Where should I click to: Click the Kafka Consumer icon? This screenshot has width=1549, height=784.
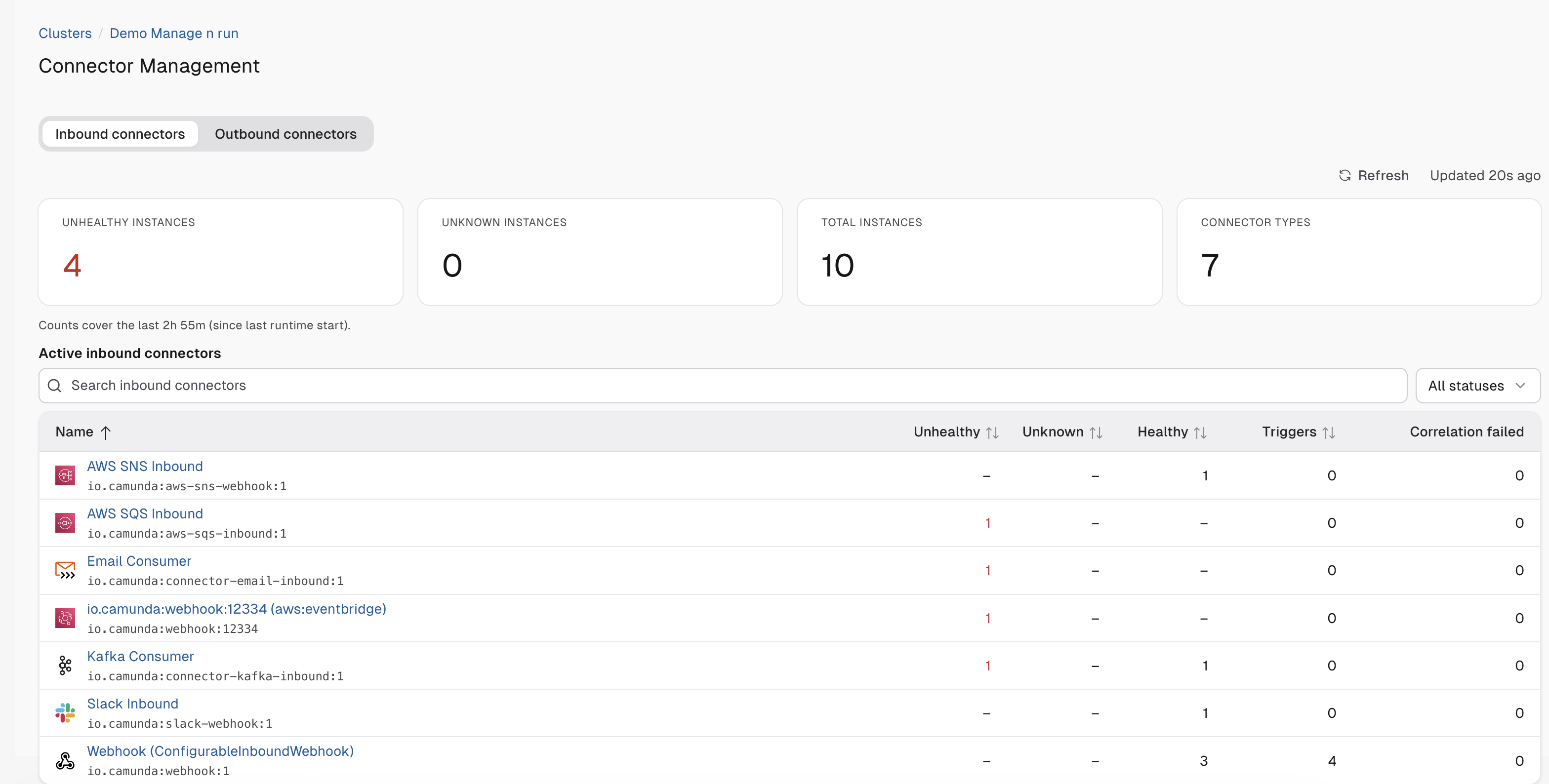[65, 666]
